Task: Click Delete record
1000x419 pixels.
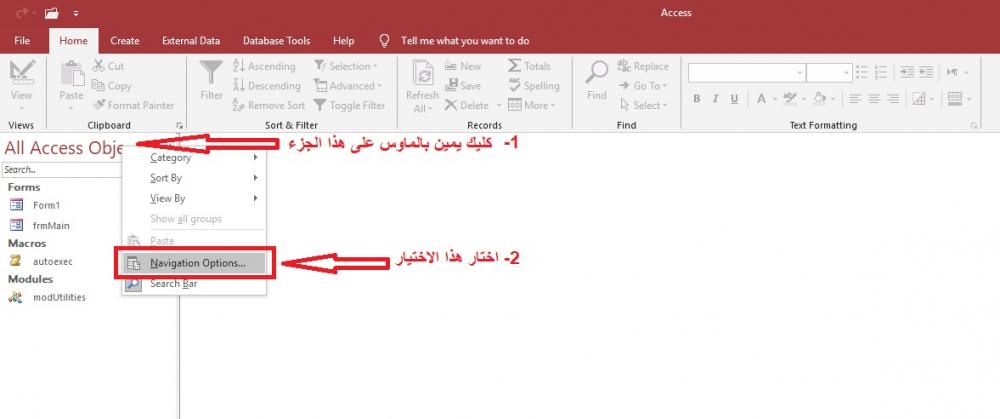Action: click(466, 105)
